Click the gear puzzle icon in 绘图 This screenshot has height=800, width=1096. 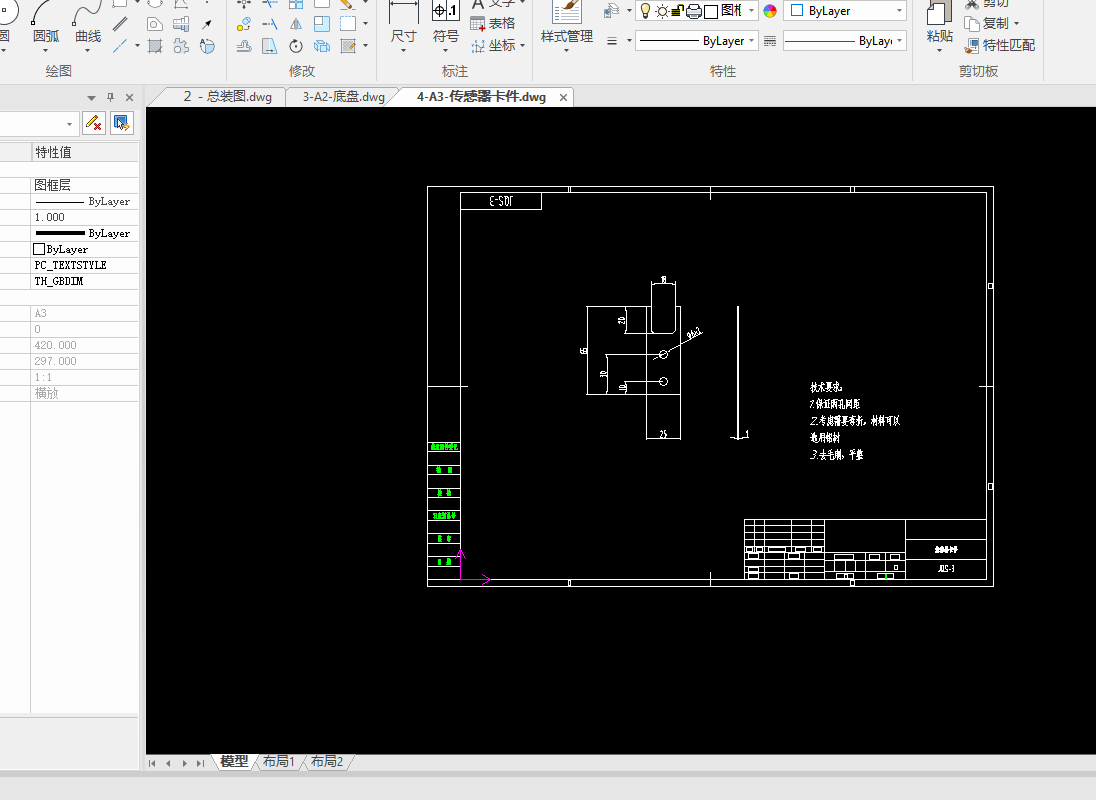click(x=181, y=46)
